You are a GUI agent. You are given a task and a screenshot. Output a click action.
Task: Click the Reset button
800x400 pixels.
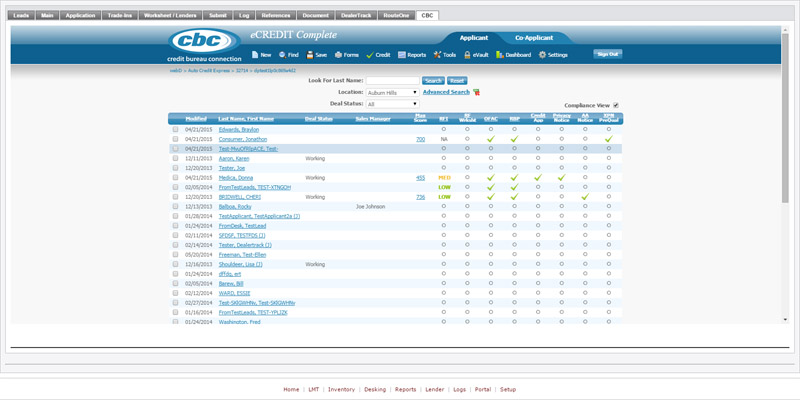click(x=457, y=81)
